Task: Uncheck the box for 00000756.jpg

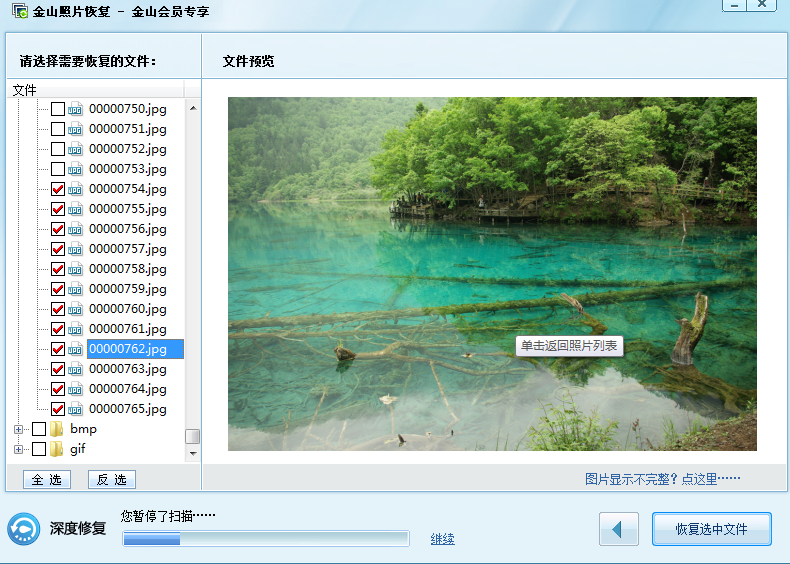Action: coord(58,229)
